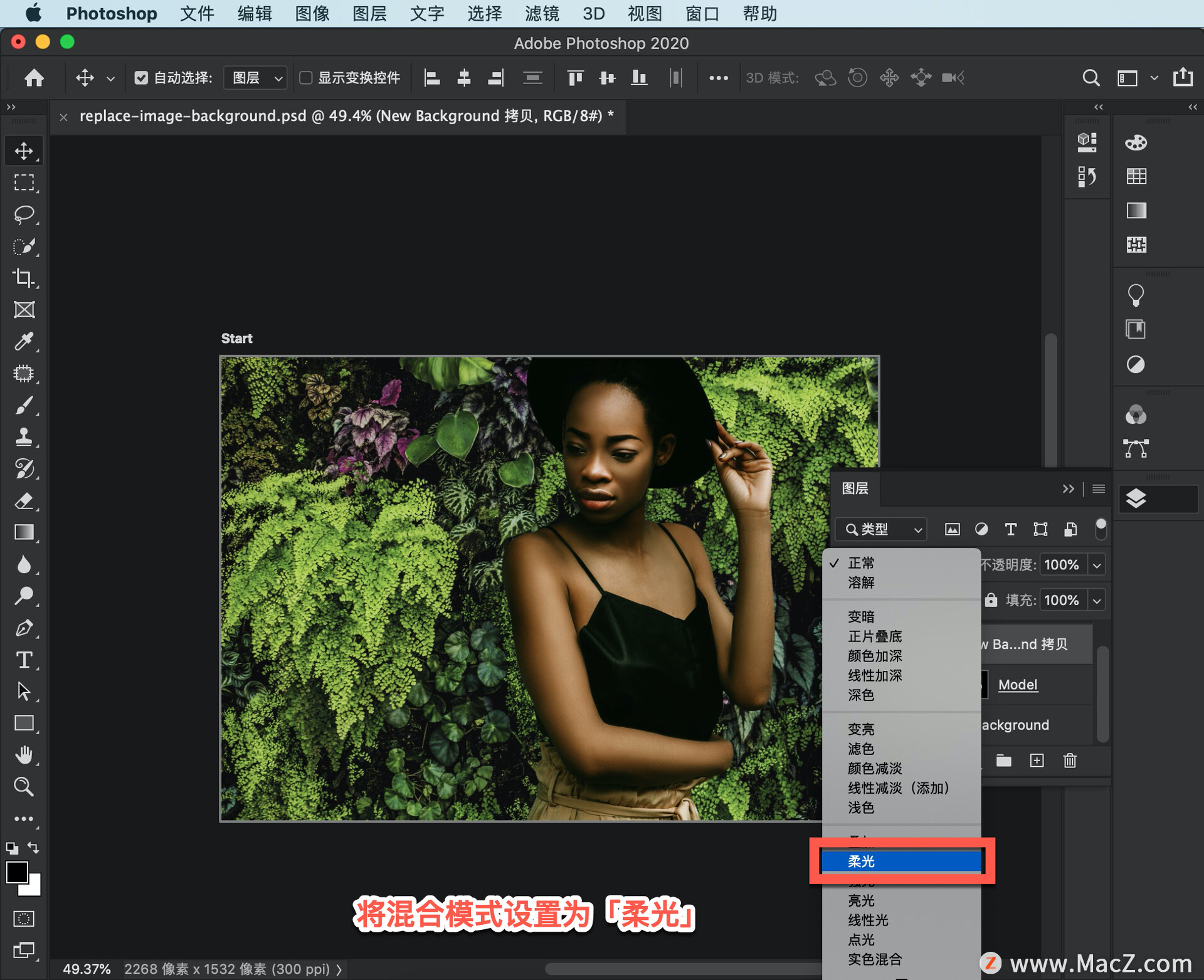The width and height of the screenshot is (1204, 980).
Task: Click the 填充 fill percentage field
Action: (1062, 600)
